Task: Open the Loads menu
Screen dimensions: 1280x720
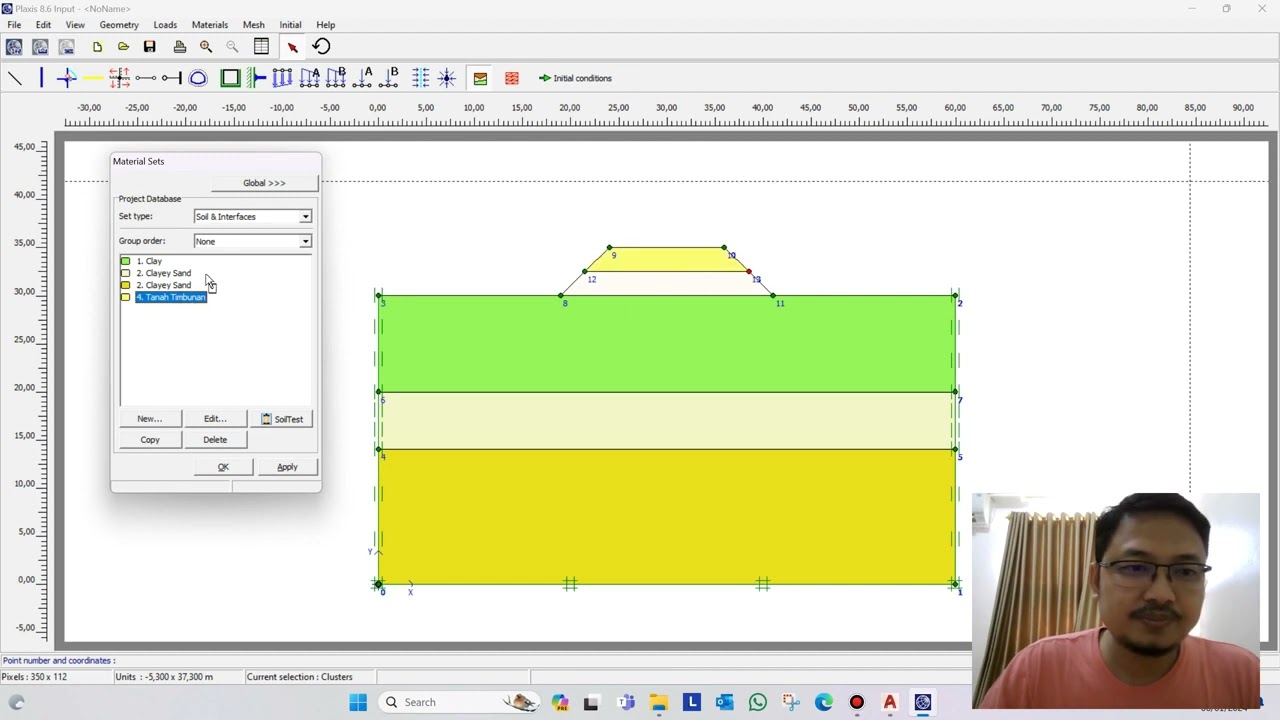Action: pos(165,25)
